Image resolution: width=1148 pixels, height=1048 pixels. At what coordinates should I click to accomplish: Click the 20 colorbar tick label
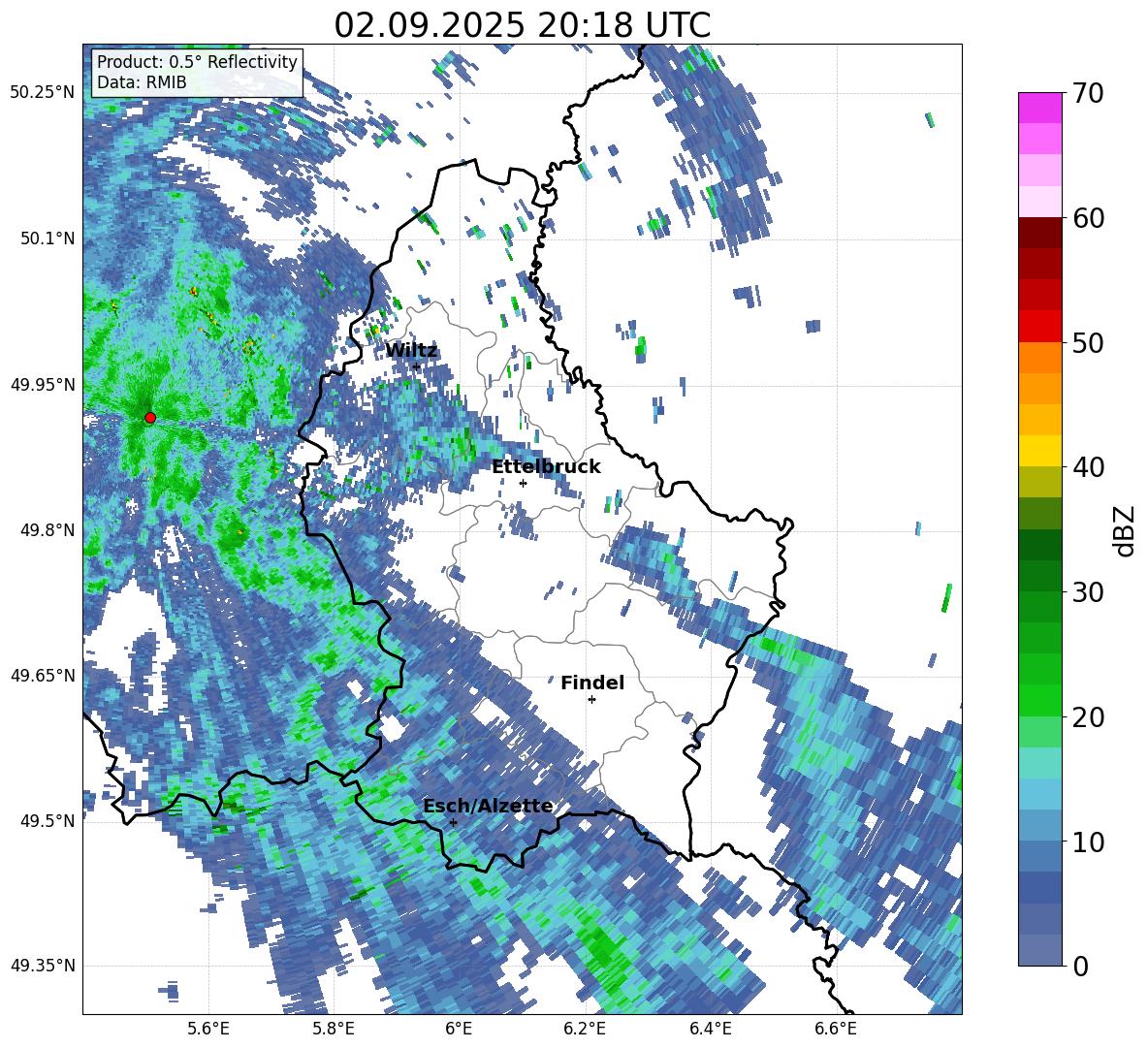(1088, 716)
